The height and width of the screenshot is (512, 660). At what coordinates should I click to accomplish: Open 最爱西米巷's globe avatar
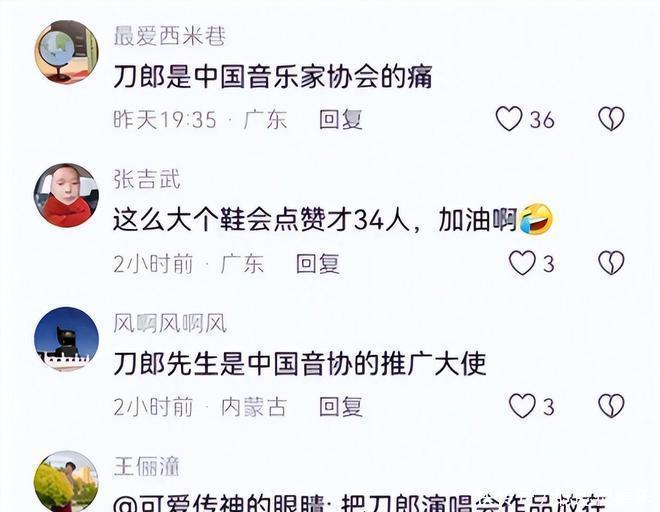(x=67, y=52)
